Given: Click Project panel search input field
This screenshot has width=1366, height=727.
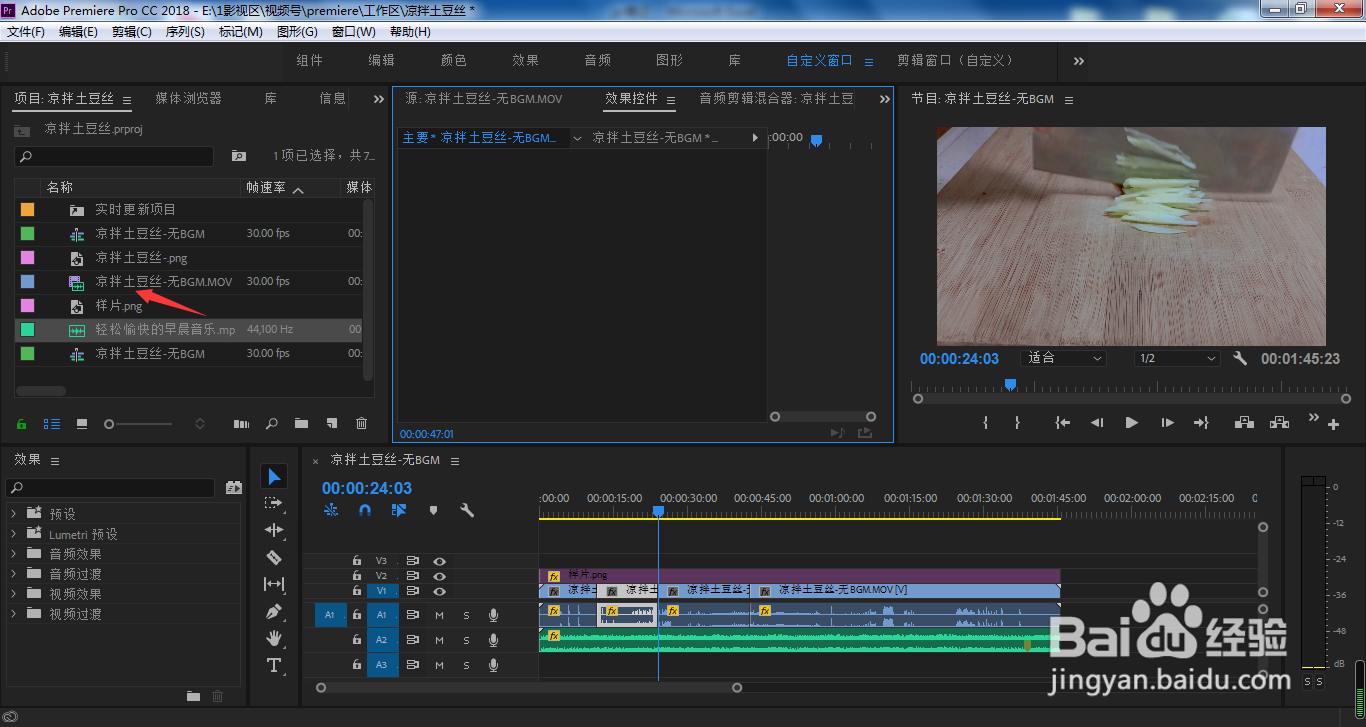Looking at the screenshot, I should coord(114,156).
